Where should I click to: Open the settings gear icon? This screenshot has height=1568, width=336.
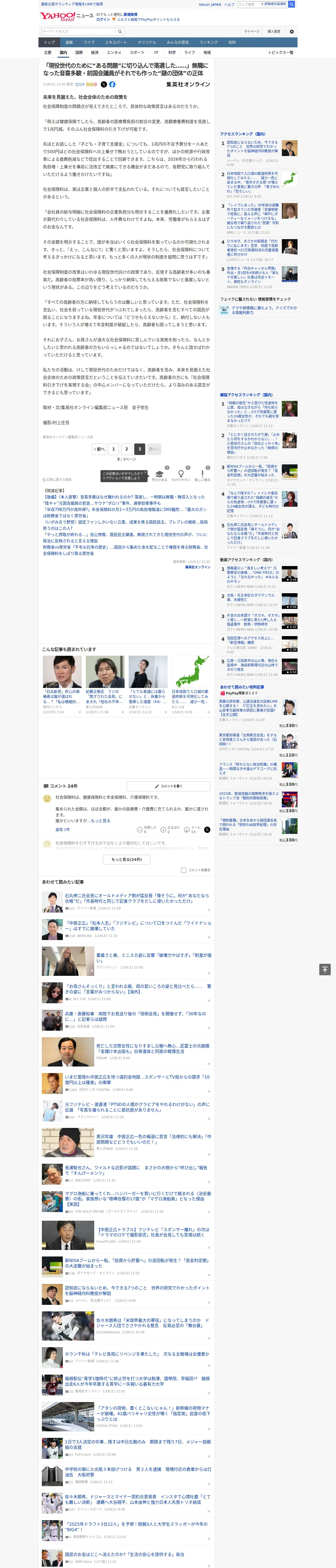(x=292, y=32)
